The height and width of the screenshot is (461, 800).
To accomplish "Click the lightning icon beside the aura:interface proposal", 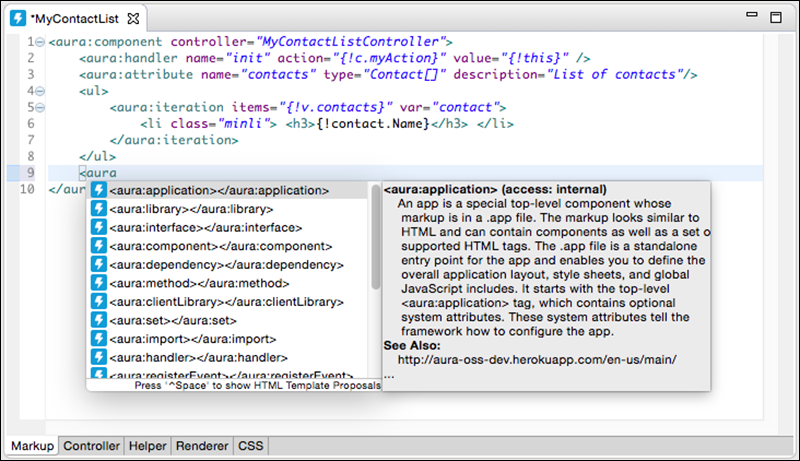I will [x=98, y=227].
